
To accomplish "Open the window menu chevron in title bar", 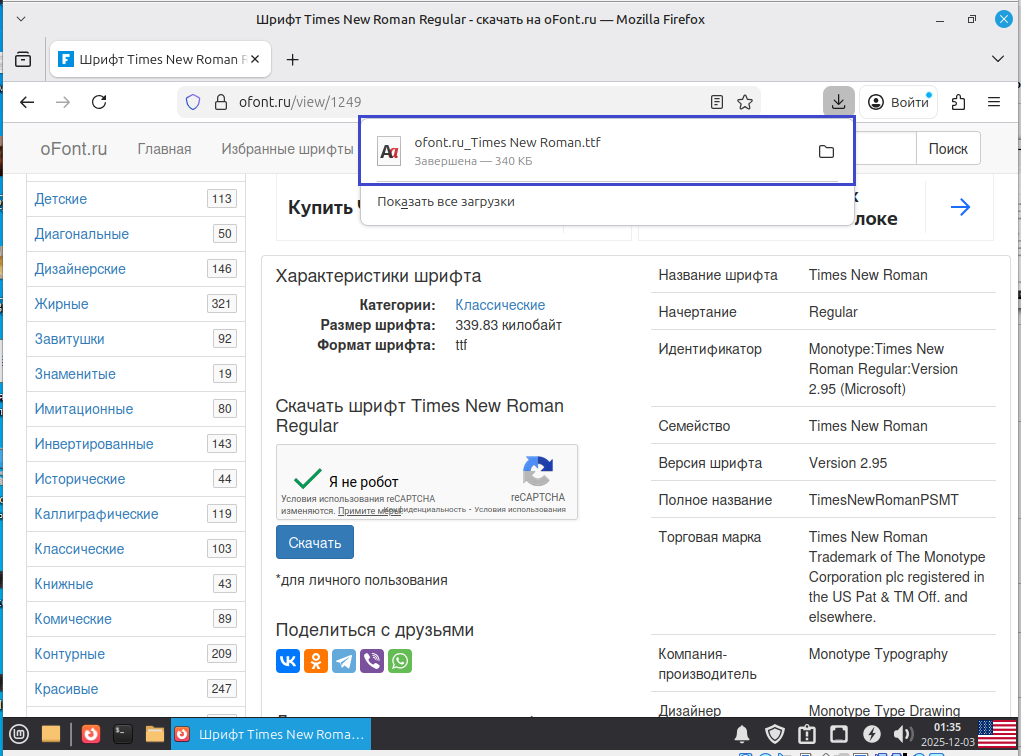I will pos(21,19).
